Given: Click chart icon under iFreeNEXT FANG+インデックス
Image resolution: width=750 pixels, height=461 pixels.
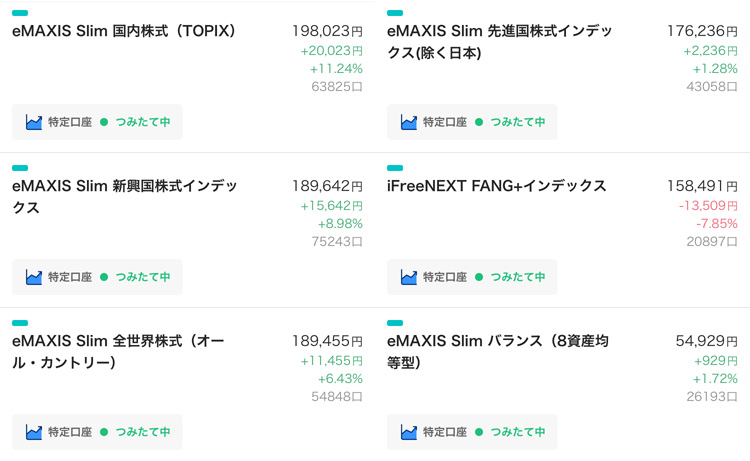Looking at the screenshot, I should click(x=409, y=277).
